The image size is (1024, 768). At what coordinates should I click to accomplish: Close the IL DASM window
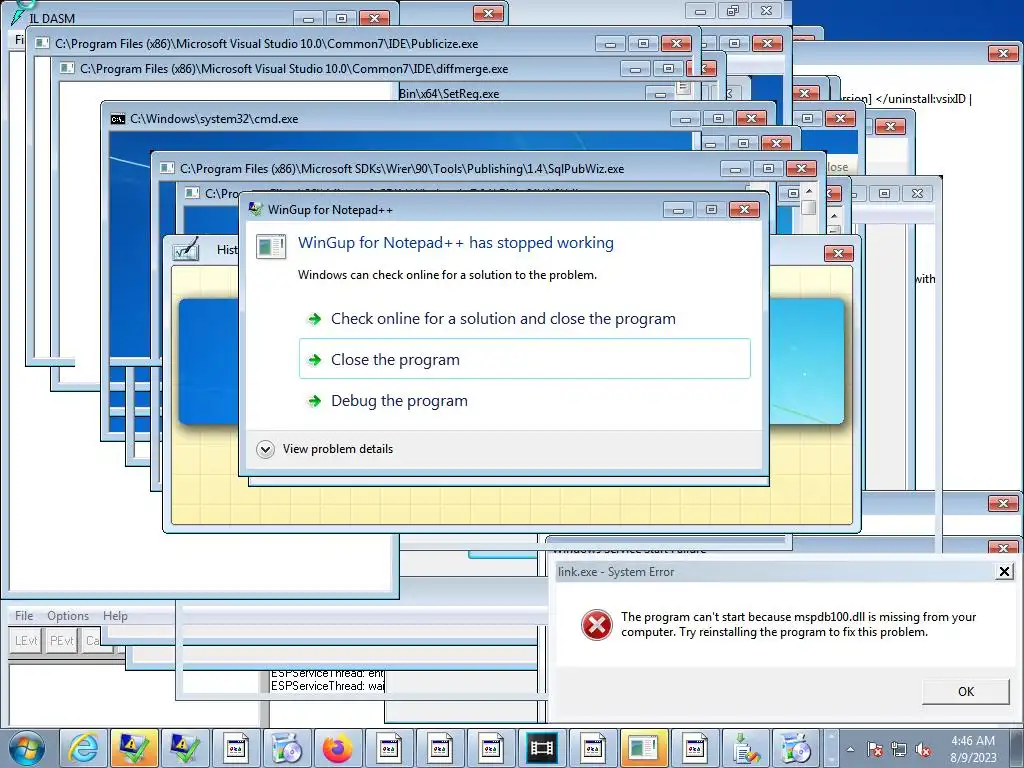pos(374,18)
